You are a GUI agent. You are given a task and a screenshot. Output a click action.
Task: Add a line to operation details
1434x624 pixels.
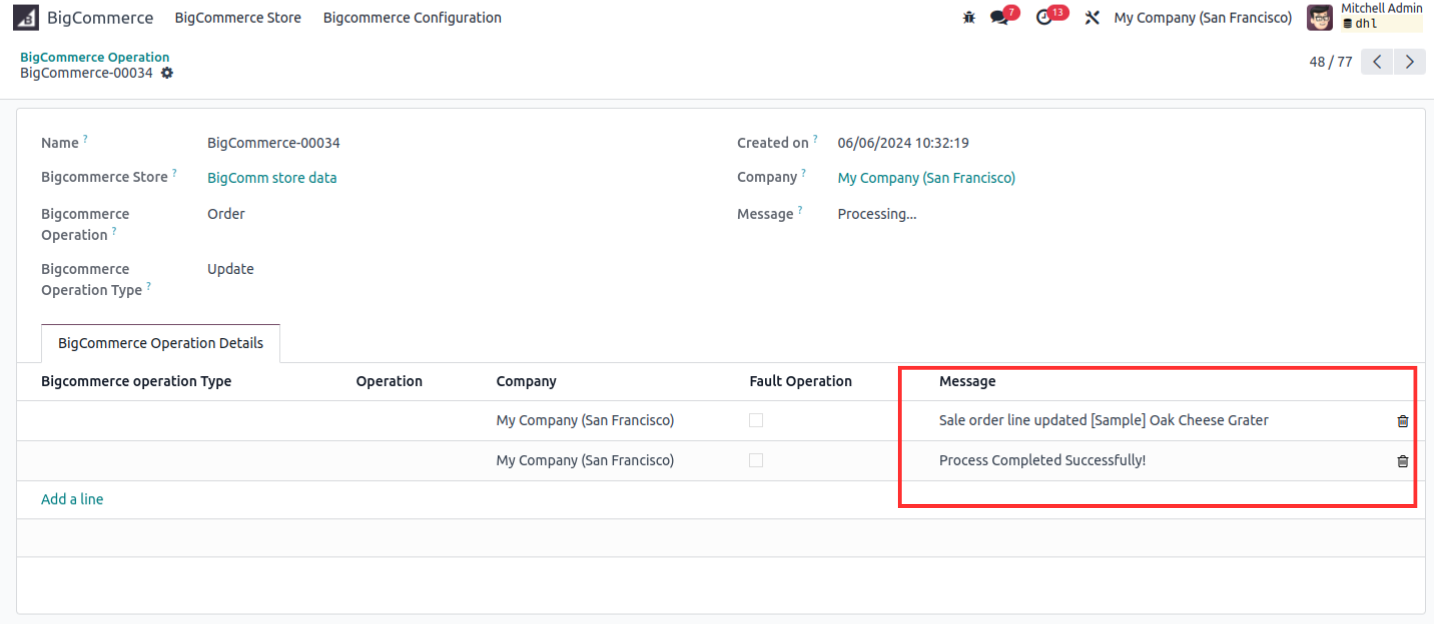pos(72,500)
